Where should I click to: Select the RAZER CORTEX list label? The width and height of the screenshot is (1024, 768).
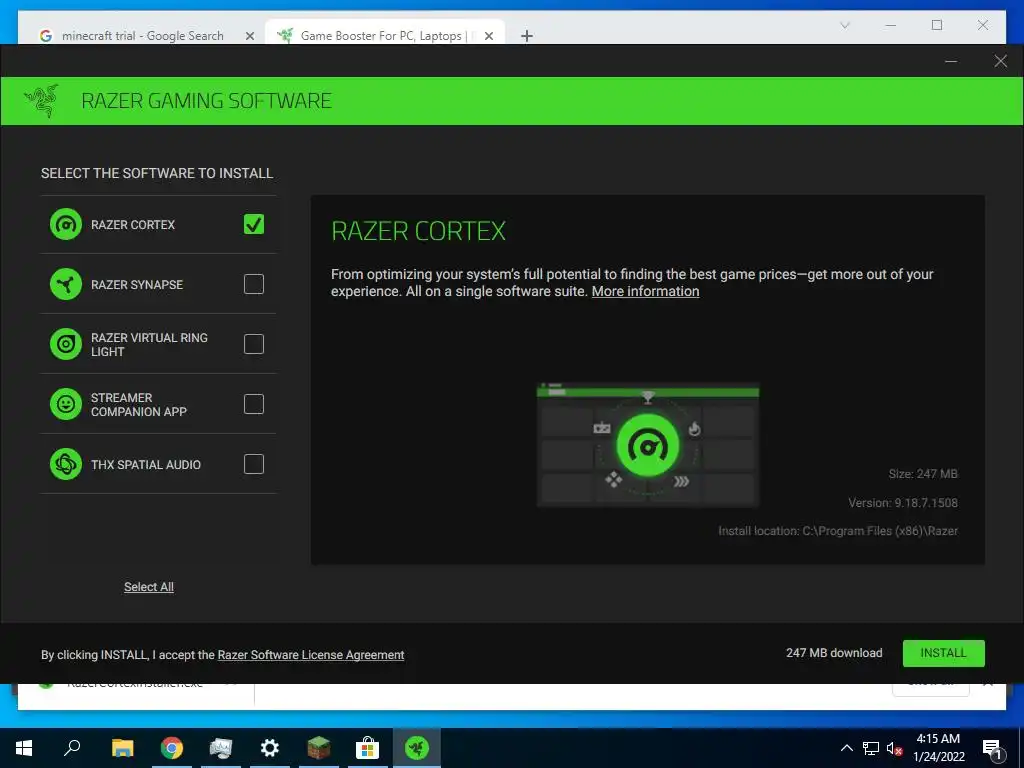pyautogui.click(x=133, y=225)
